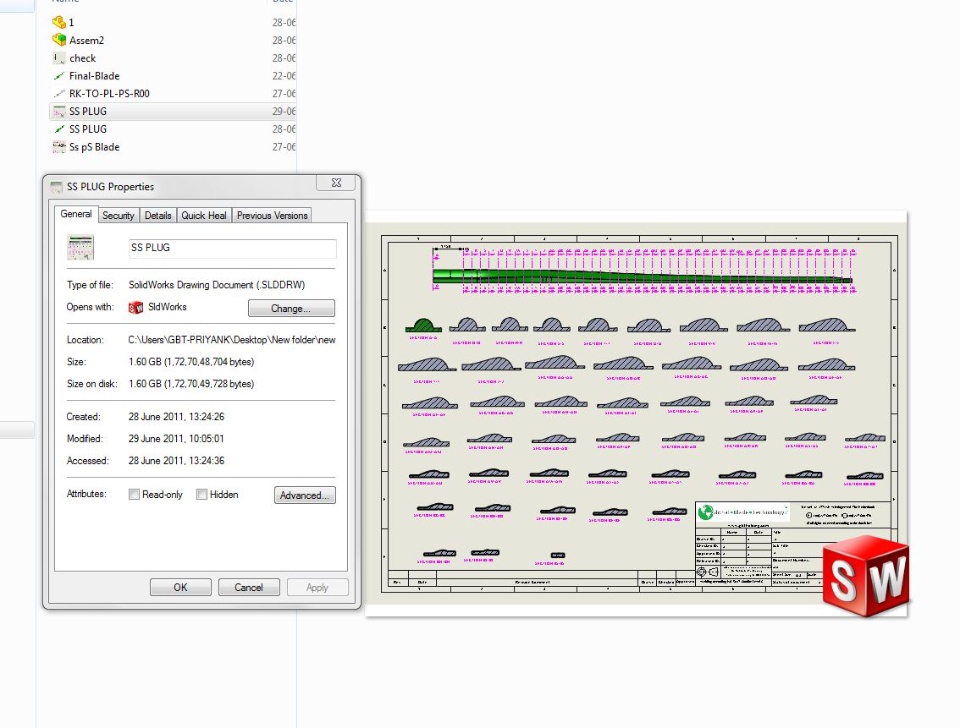Viewport: 960px width, 728px height.
Task: Click the SS PLUG drawing icon in Properties dialog
Action: [80, 247]
